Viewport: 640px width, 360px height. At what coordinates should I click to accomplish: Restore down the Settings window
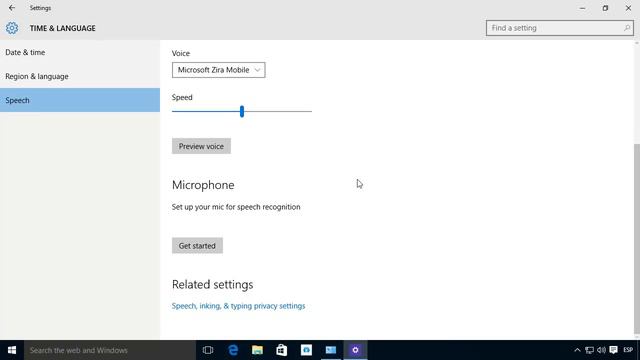605,8
